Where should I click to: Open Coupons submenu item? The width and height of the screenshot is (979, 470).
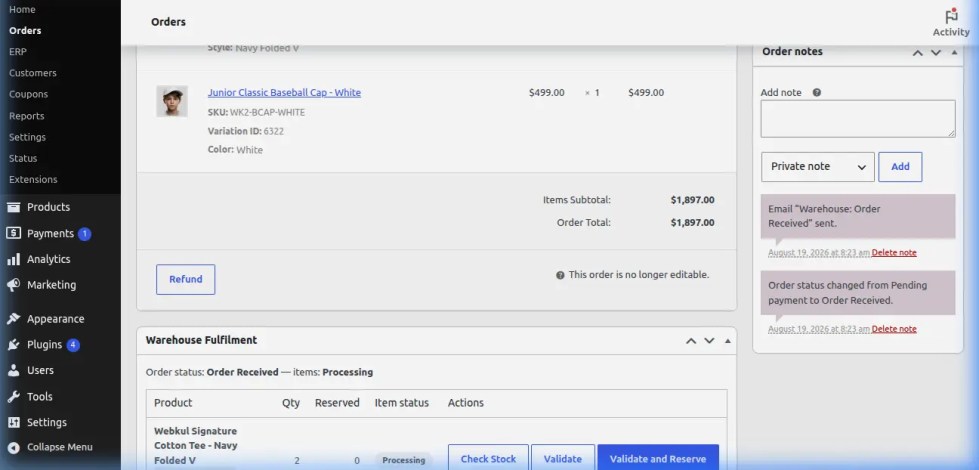point(28,94)
